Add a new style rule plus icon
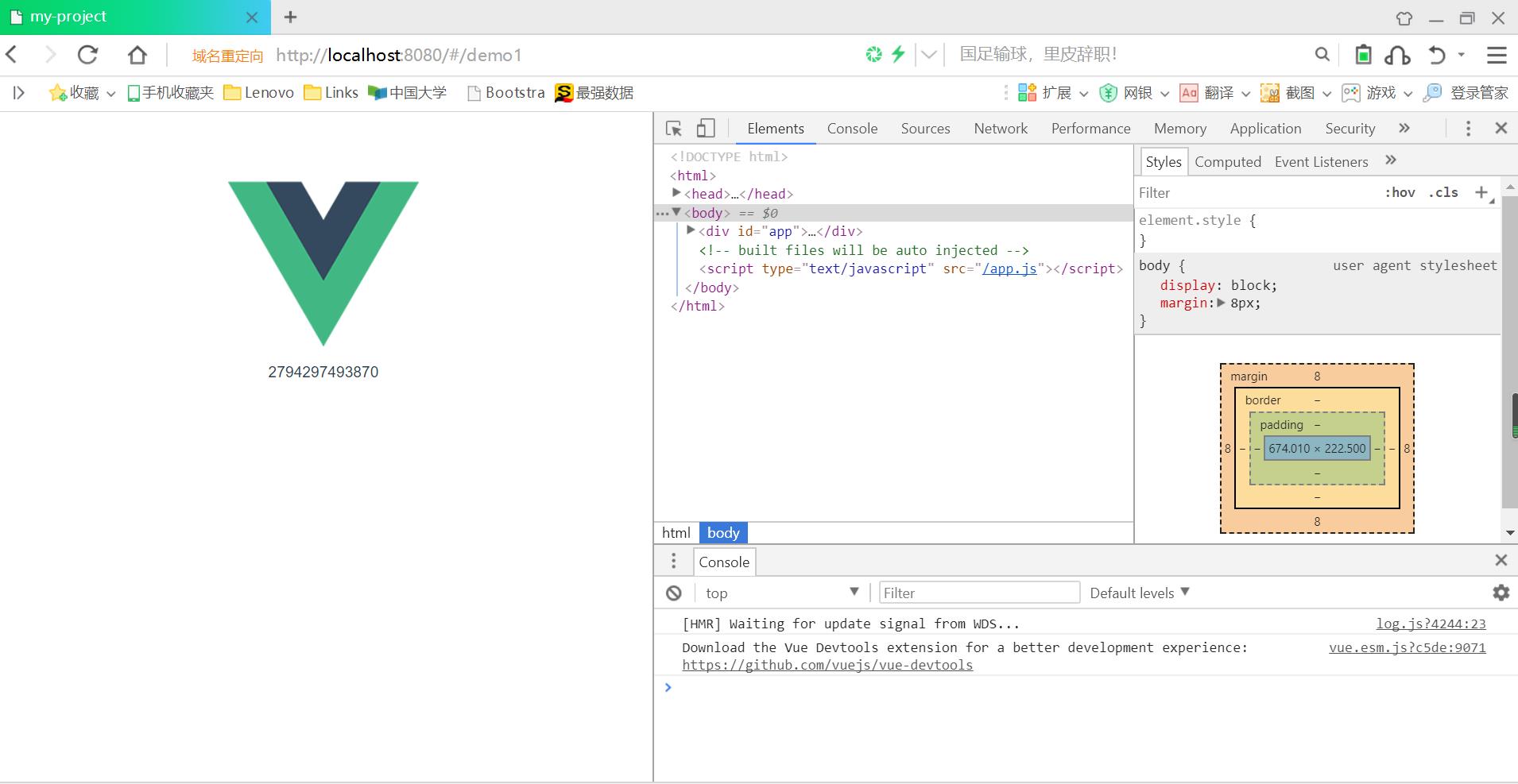1518x784 pixels. 1481,192
